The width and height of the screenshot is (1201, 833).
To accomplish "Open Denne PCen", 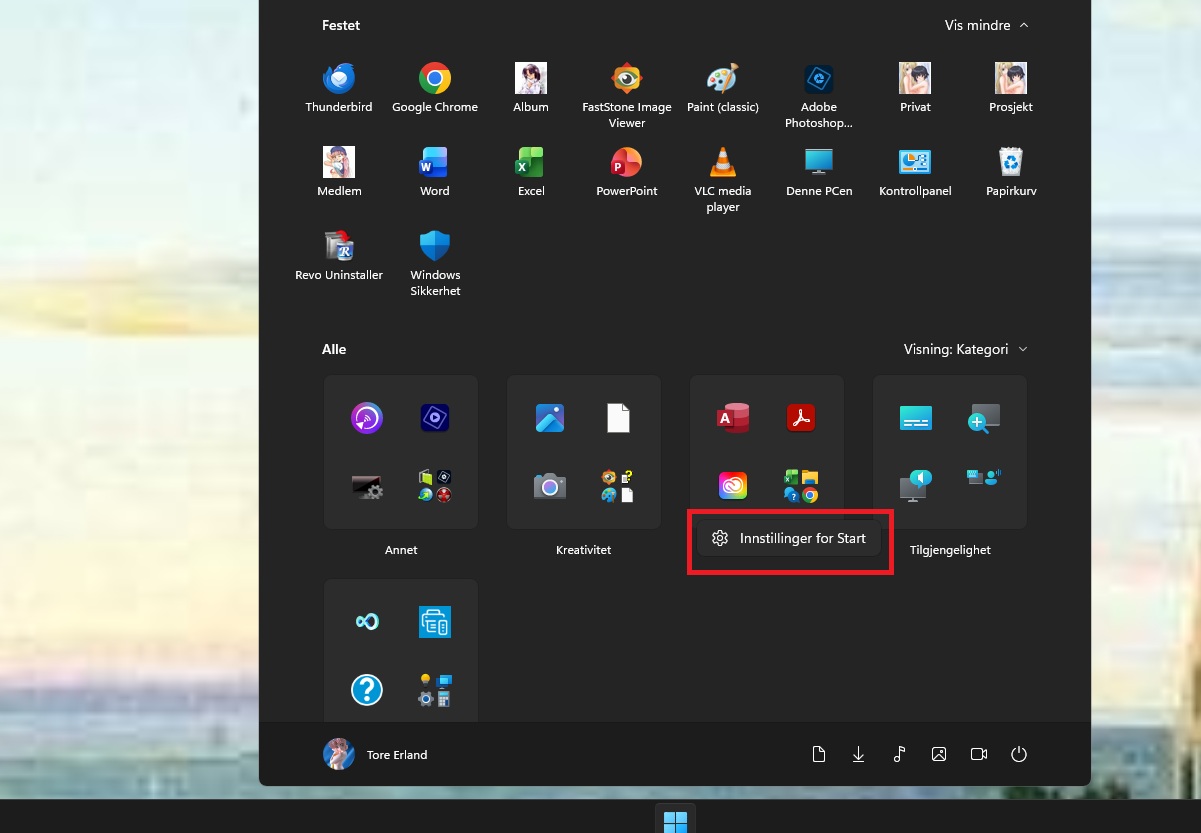I will 819,173.
